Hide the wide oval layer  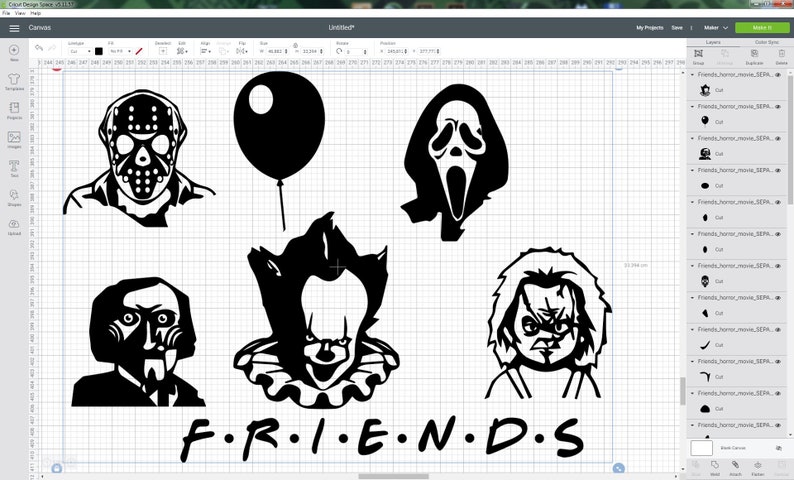778,171
